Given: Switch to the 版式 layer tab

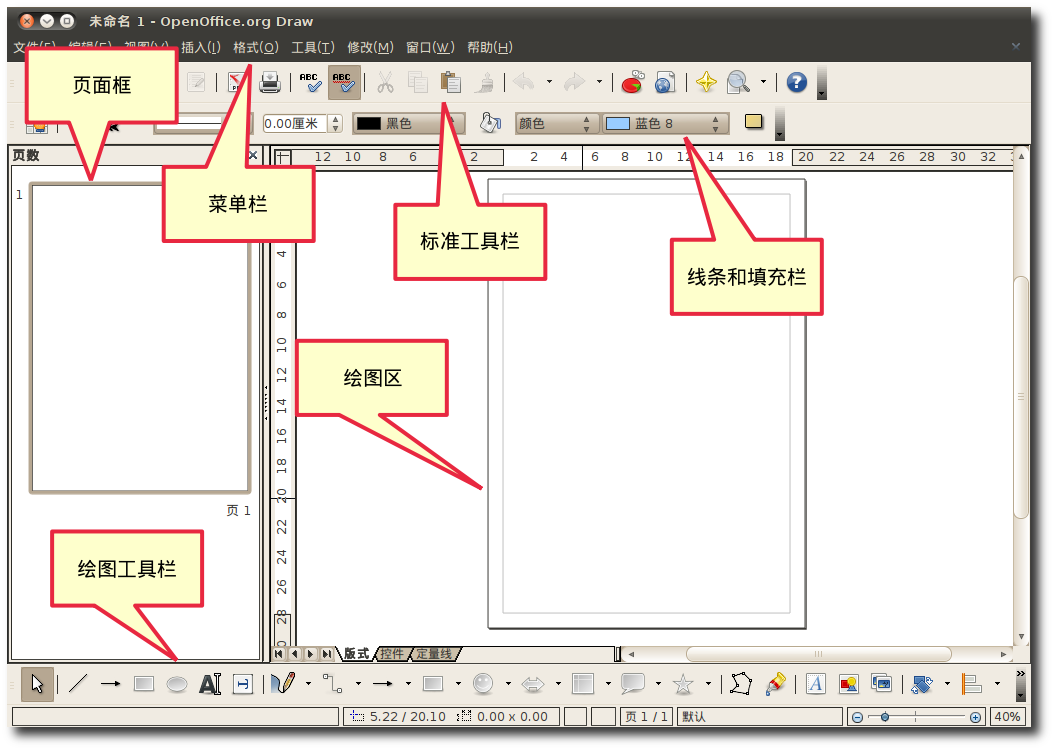Looking at the screenshot, I should [x=356, y=653].
